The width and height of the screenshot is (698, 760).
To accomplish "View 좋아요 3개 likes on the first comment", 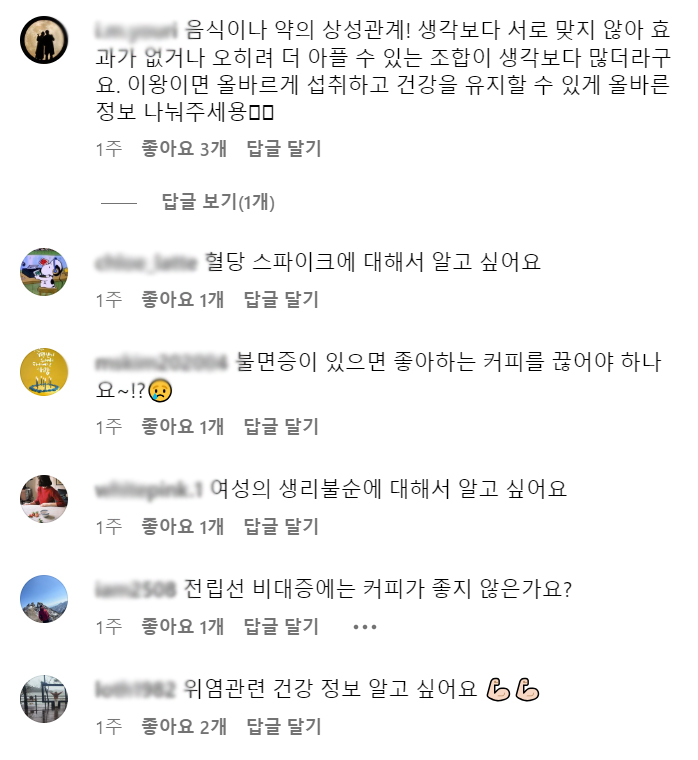I will [184, 148].
